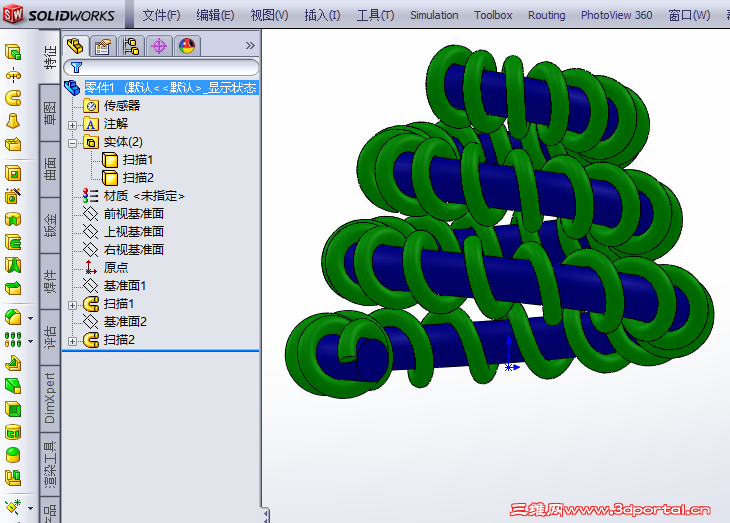
Task: Open the FeatureManager design tree tab
Action: pyautogui.click(x=75, y=46)
